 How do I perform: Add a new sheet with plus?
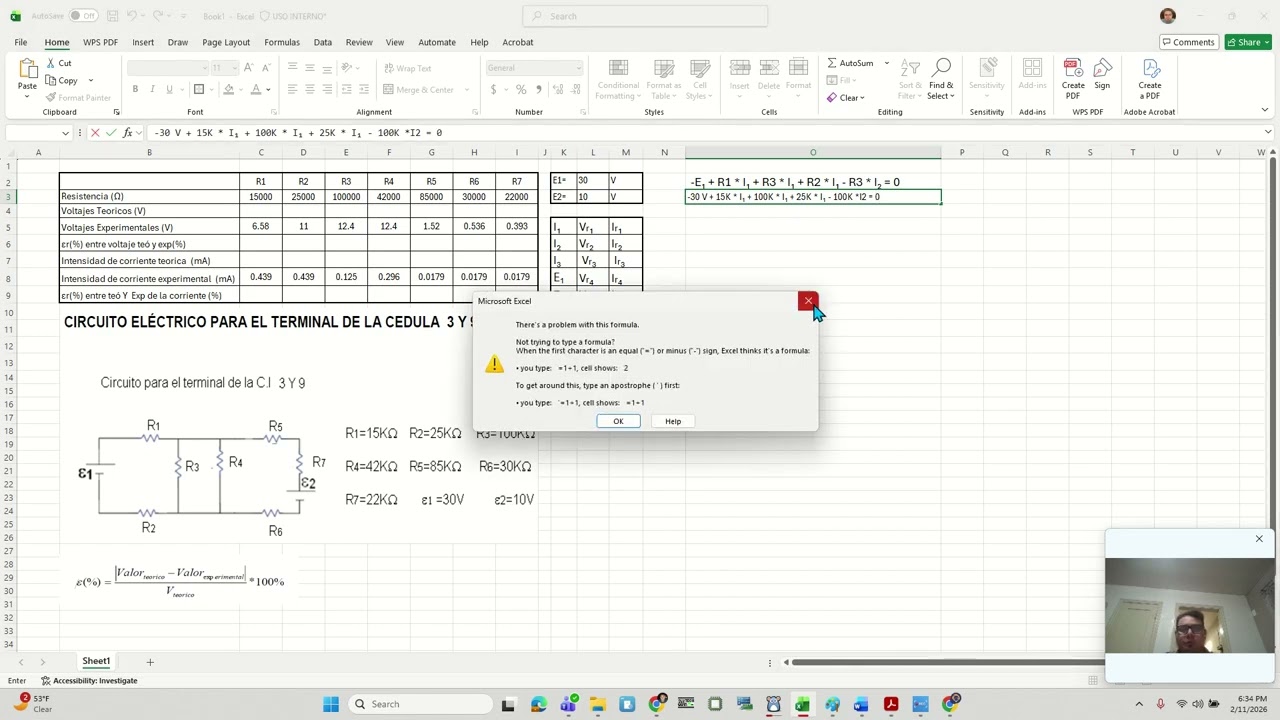(150, 662)
